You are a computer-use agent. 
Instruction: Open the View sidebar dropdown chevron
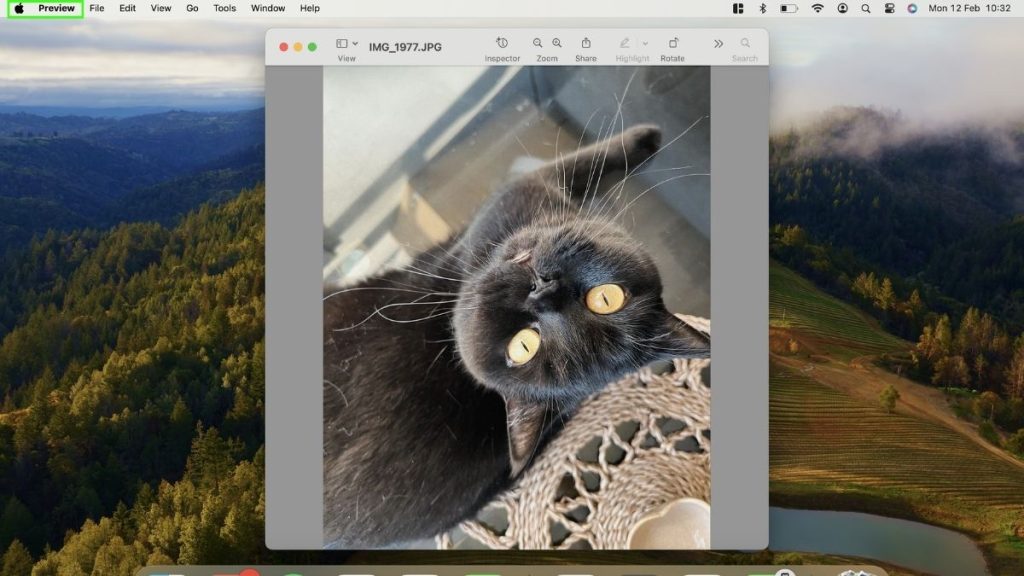(355, 44)
